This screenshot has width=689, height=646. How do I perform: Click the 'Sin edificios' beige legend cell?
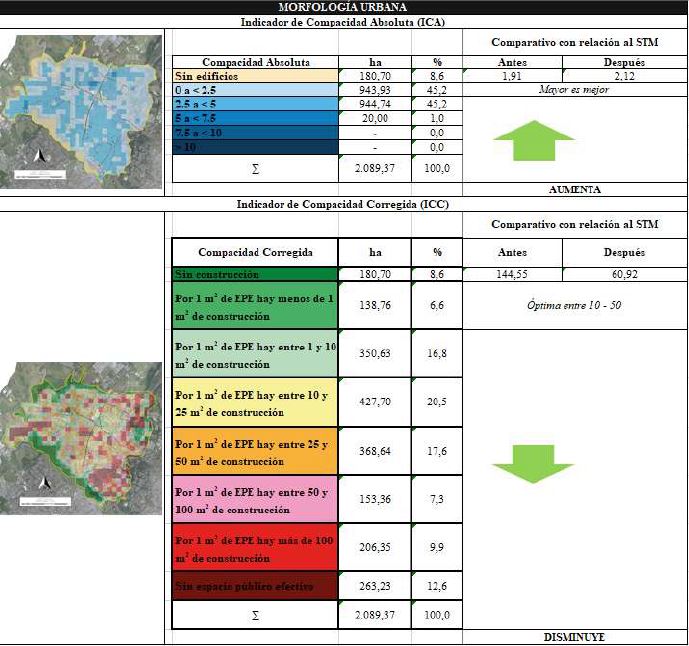point(254,76)
